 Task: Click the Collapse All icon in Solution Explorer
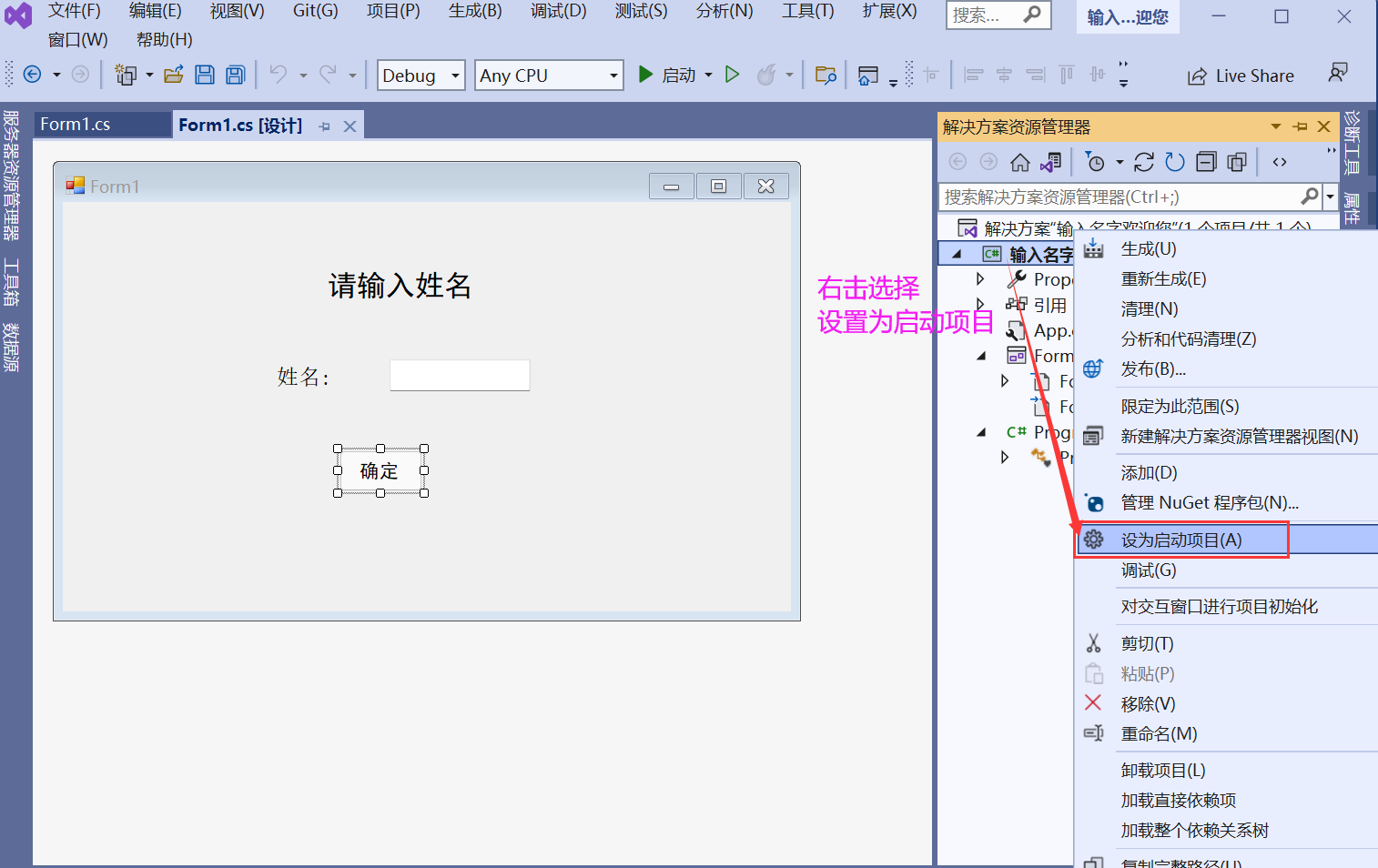point(1206,163)
